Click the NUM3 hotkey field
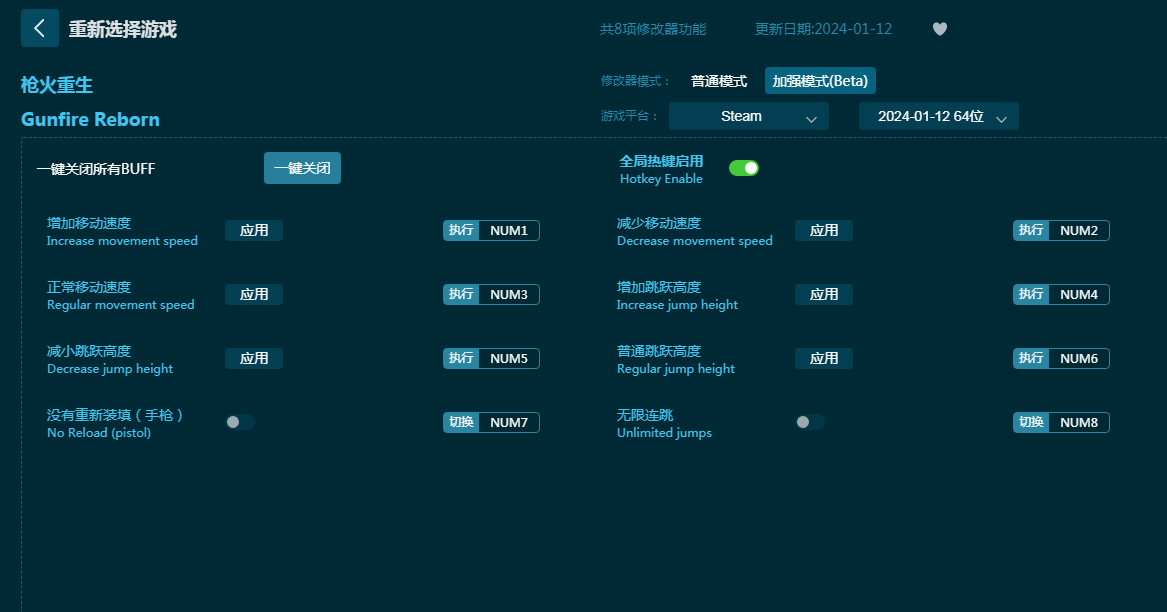The height and width of the screenshot is (612, 1167). pyautogui.click(x=509, y=295)
